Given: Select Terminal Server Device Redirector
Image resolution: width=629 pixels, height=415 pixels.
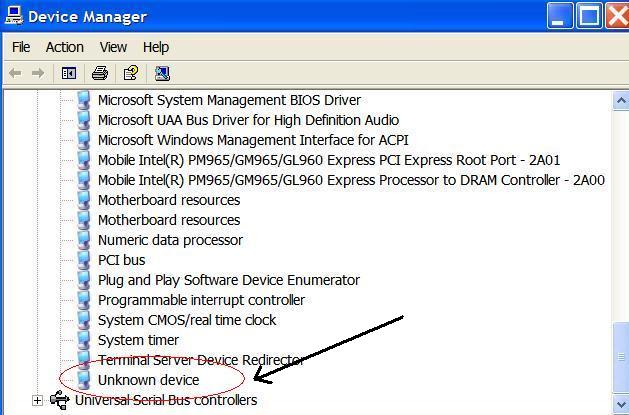Looking at the screenshot, I should click(x=201, y=360).
